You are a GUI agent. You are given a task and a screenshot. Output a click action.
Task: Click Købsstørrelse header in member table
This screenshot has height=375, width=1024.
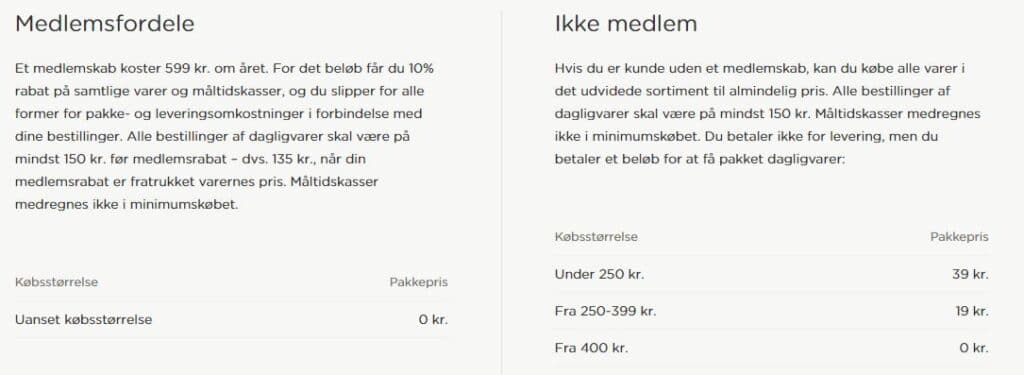click(x=56, y=282)
